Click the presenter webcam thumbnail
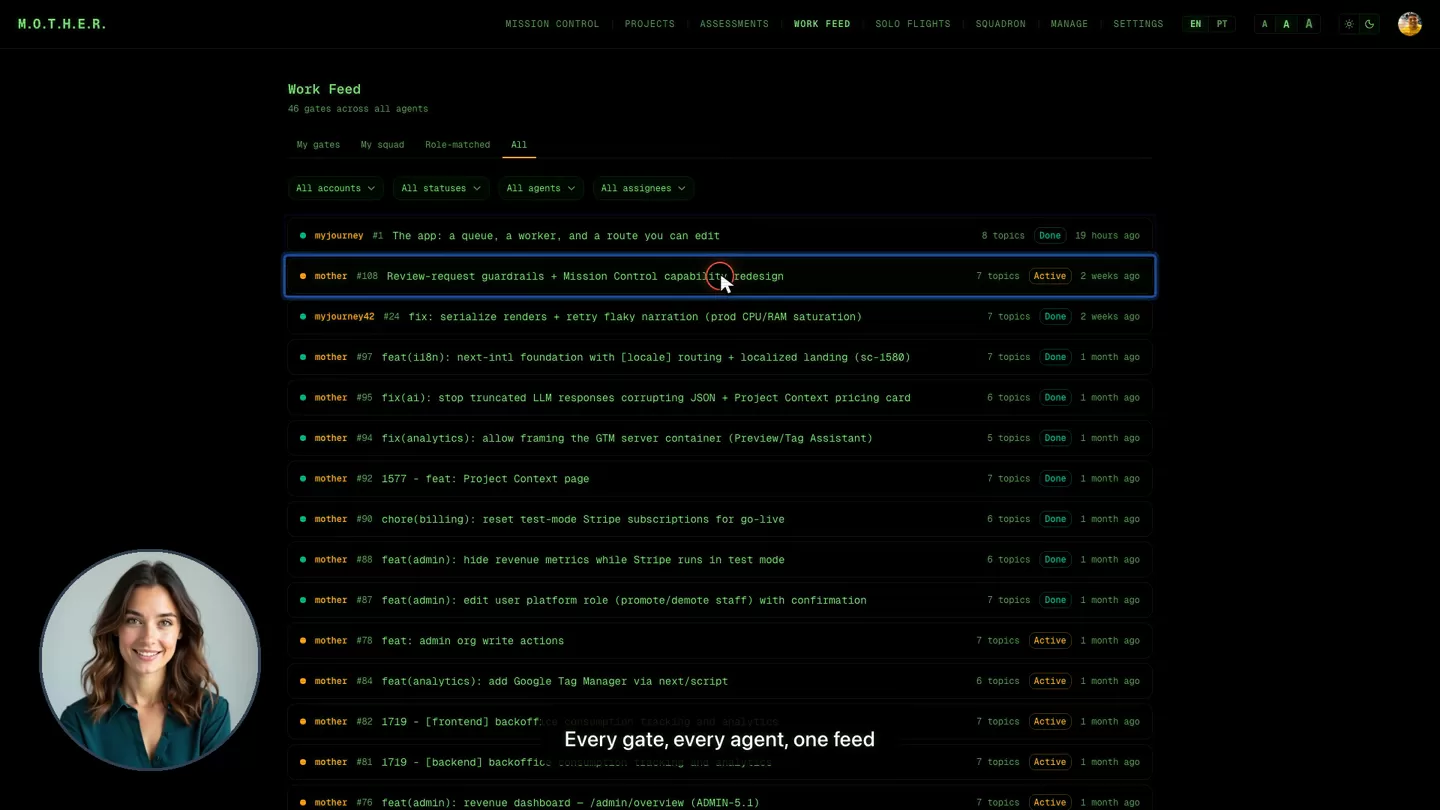Screen dimensions: 1440x810 point(150,660)
